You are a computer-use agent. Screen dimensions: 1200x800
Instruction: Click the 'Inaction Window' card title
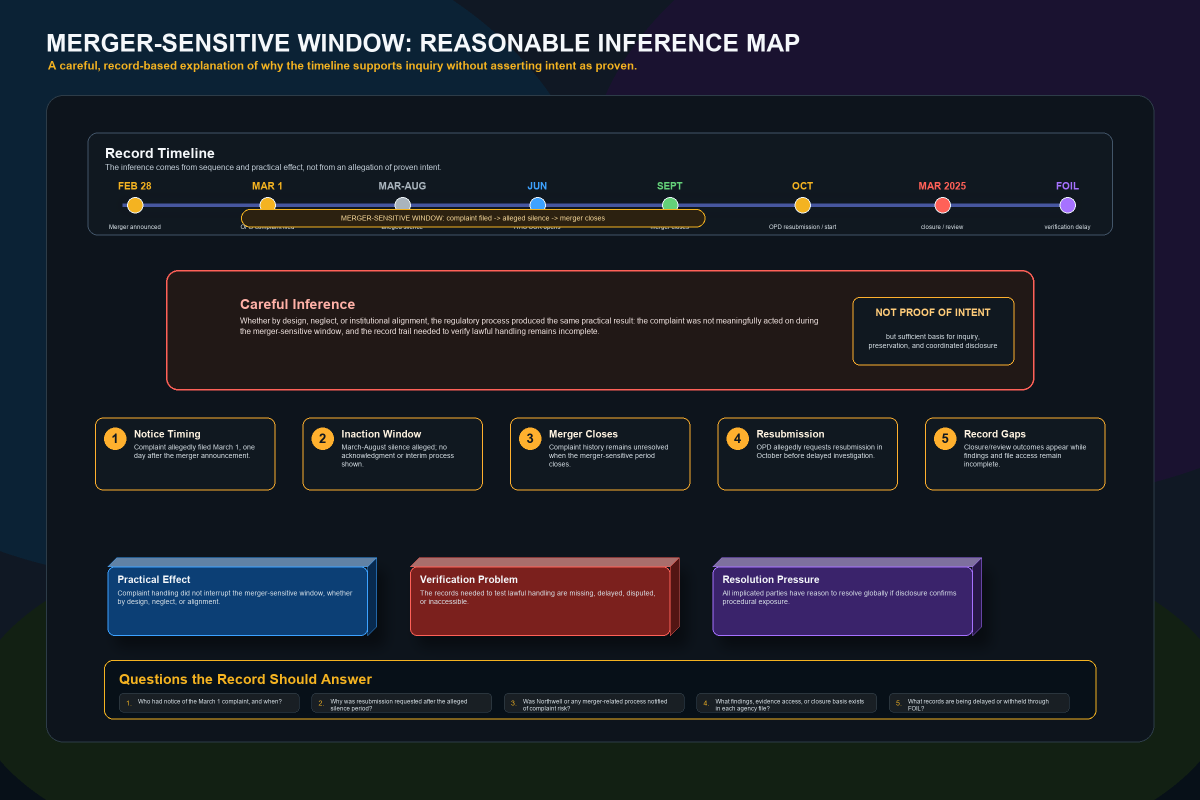pyautogui.click(x=381, y=434)
